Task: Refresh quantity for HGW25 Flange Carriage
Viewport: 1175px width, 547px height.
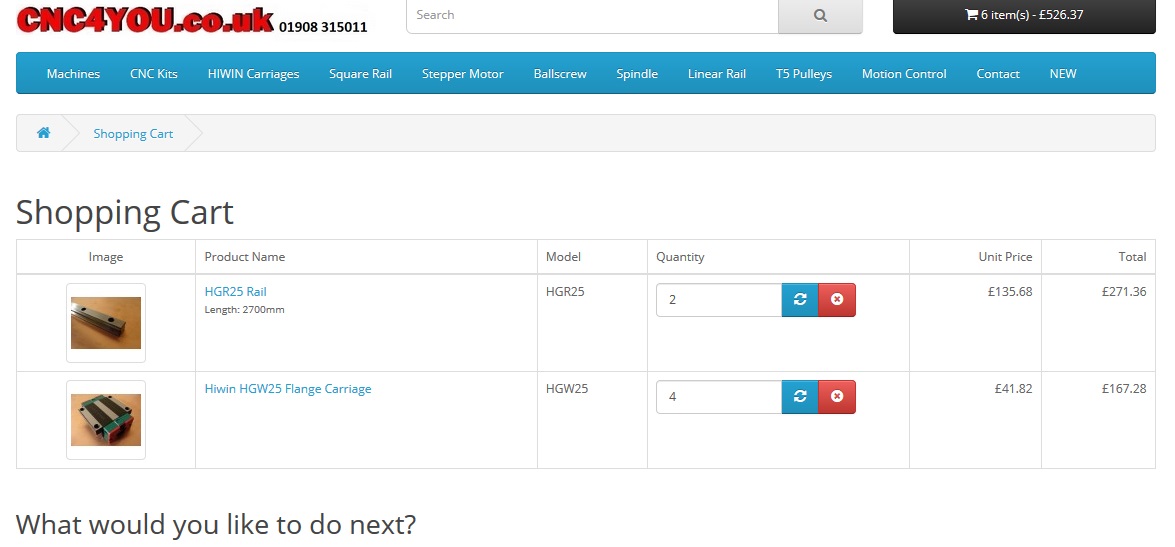Action: coord(800,397)
